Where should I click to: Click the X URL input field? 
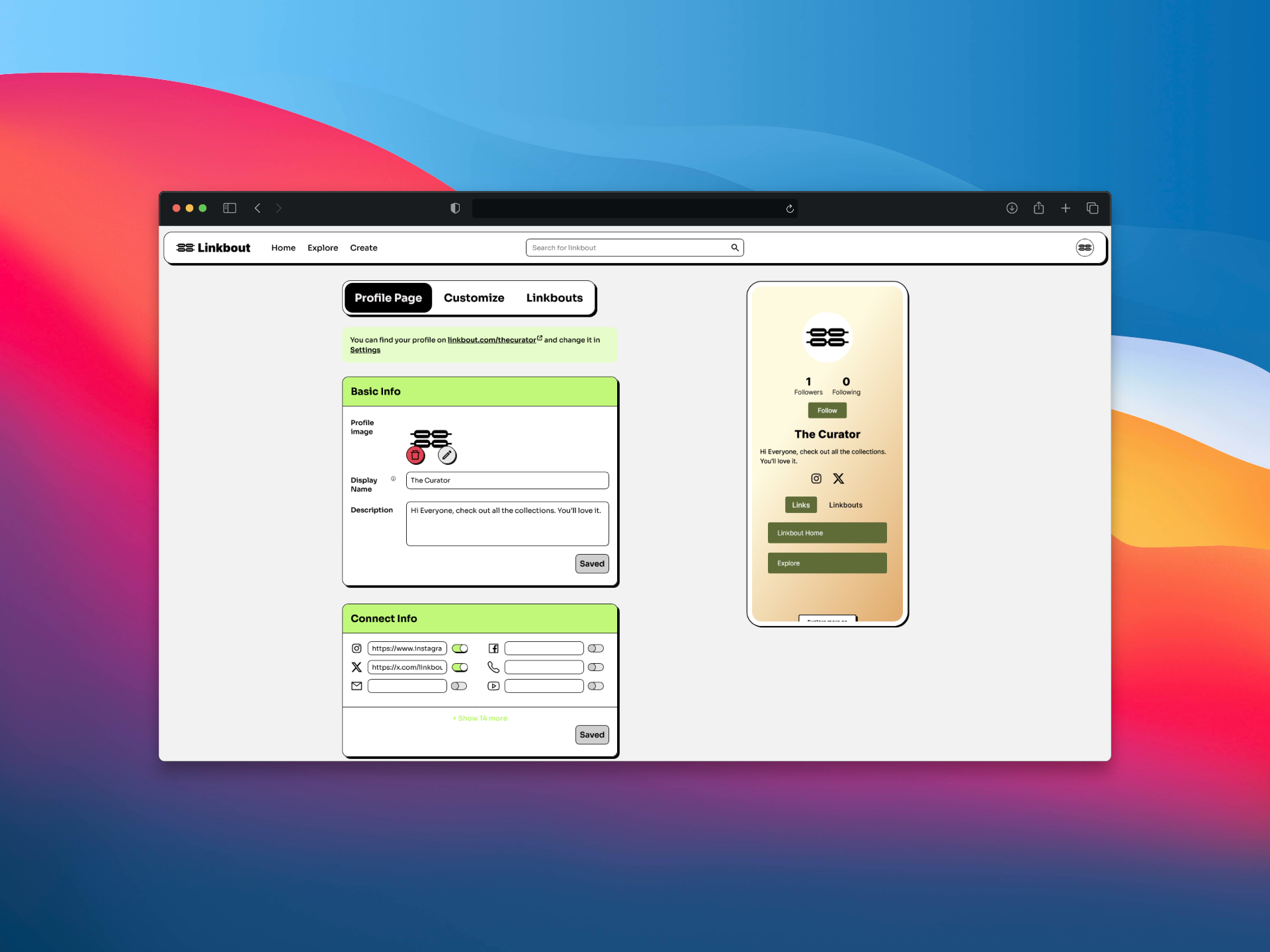click(407, 667)
